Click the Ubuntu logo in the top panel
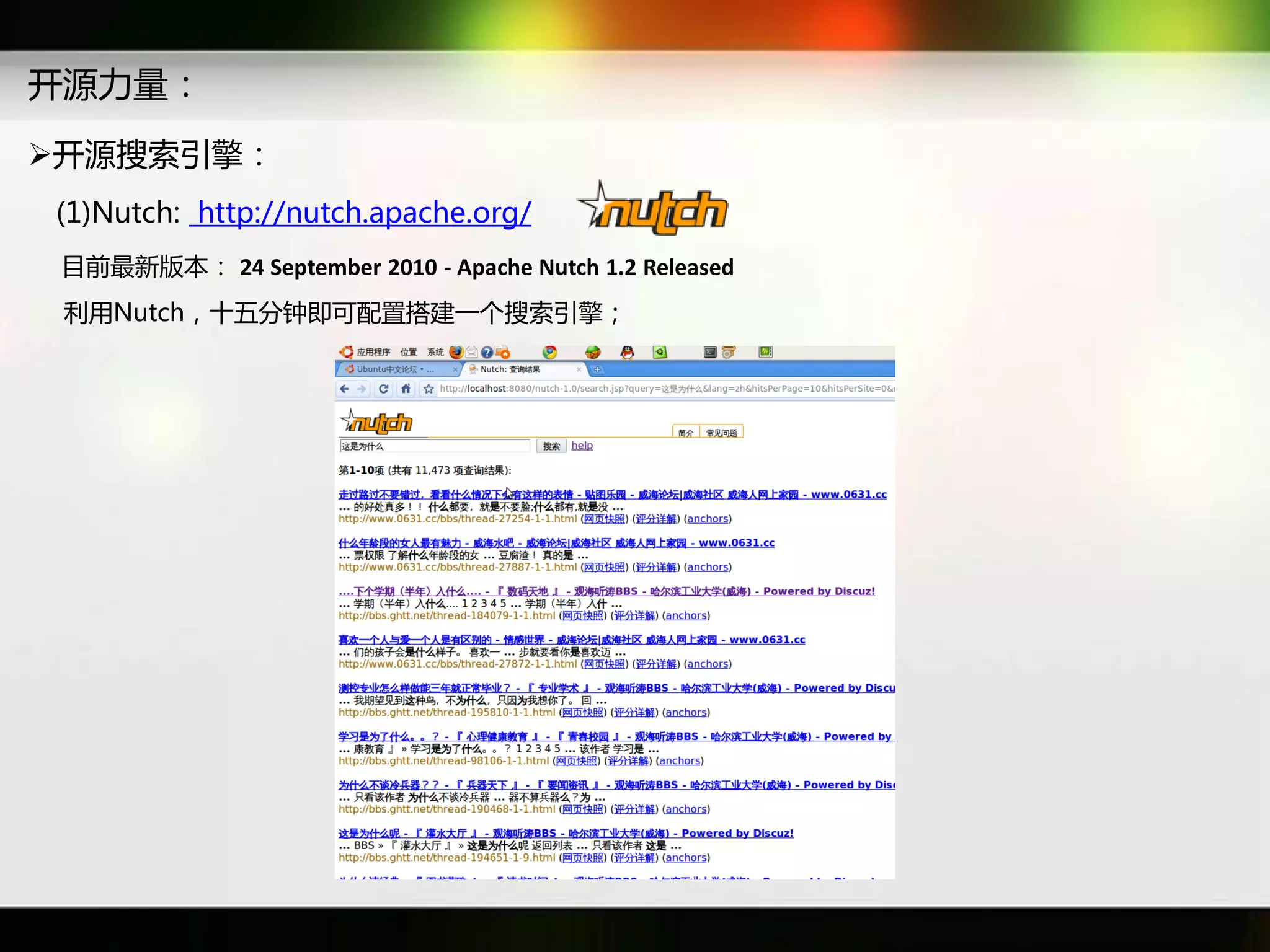Viewport: 1270px width, 952px height. (x=346, y=352)
